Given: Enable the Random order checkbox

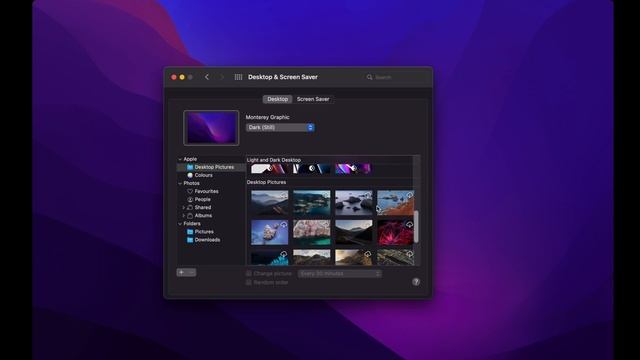Looking at the screenshot, I should 249,282.
